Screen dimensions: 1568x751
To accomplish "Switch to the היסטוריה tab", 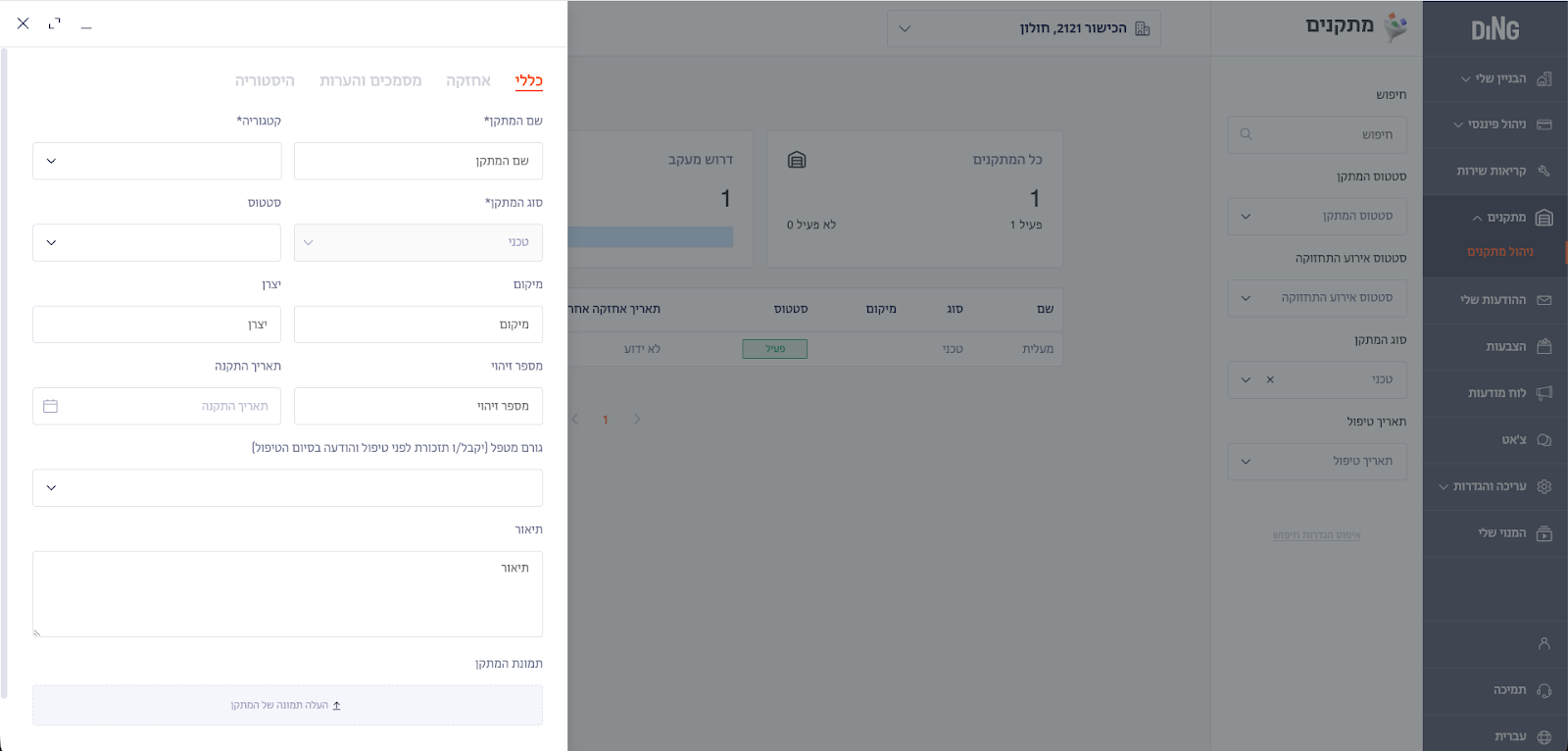I will [265, 80].
